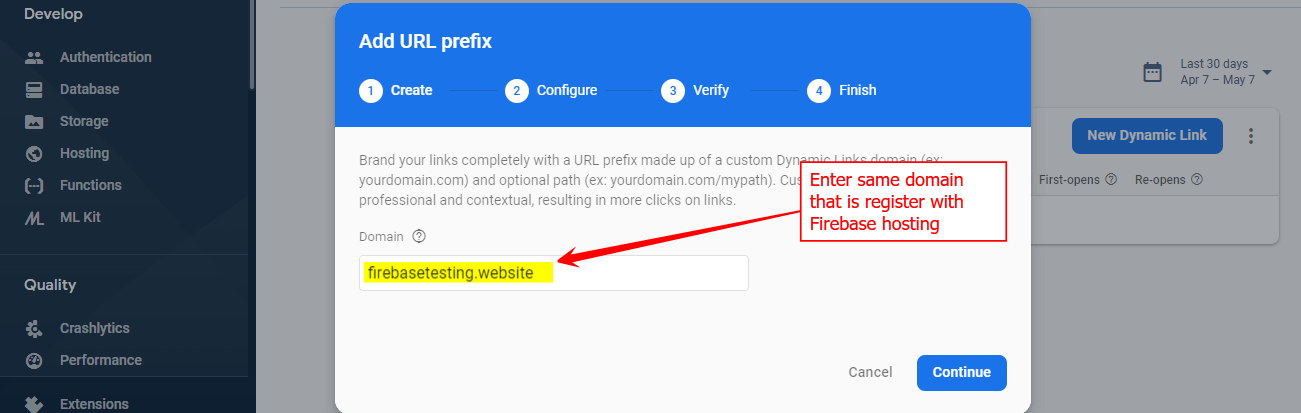
Task: Click the Re-opens help icon
Action: point(1196,180)
